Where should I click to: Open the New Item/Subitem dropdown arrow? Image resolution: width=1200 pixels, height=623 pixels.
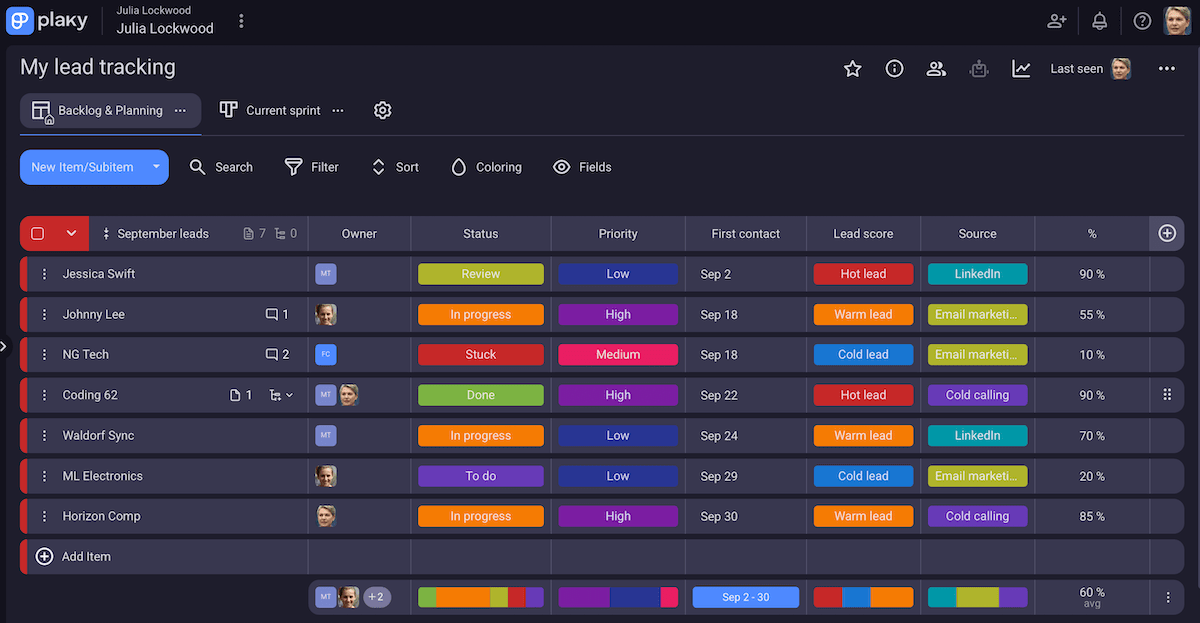click(x=156, y=167)
